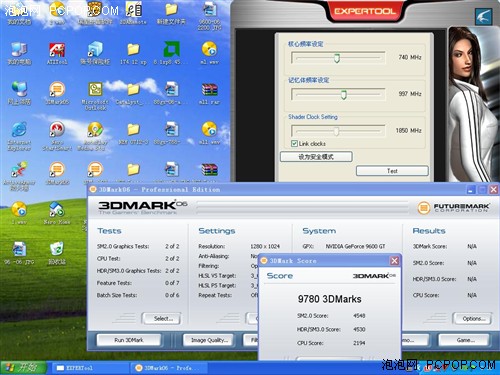The width and height of the screenshot is (500, 375).
Task: Click the Run 3DMark button
Action: tap(129, 340)
